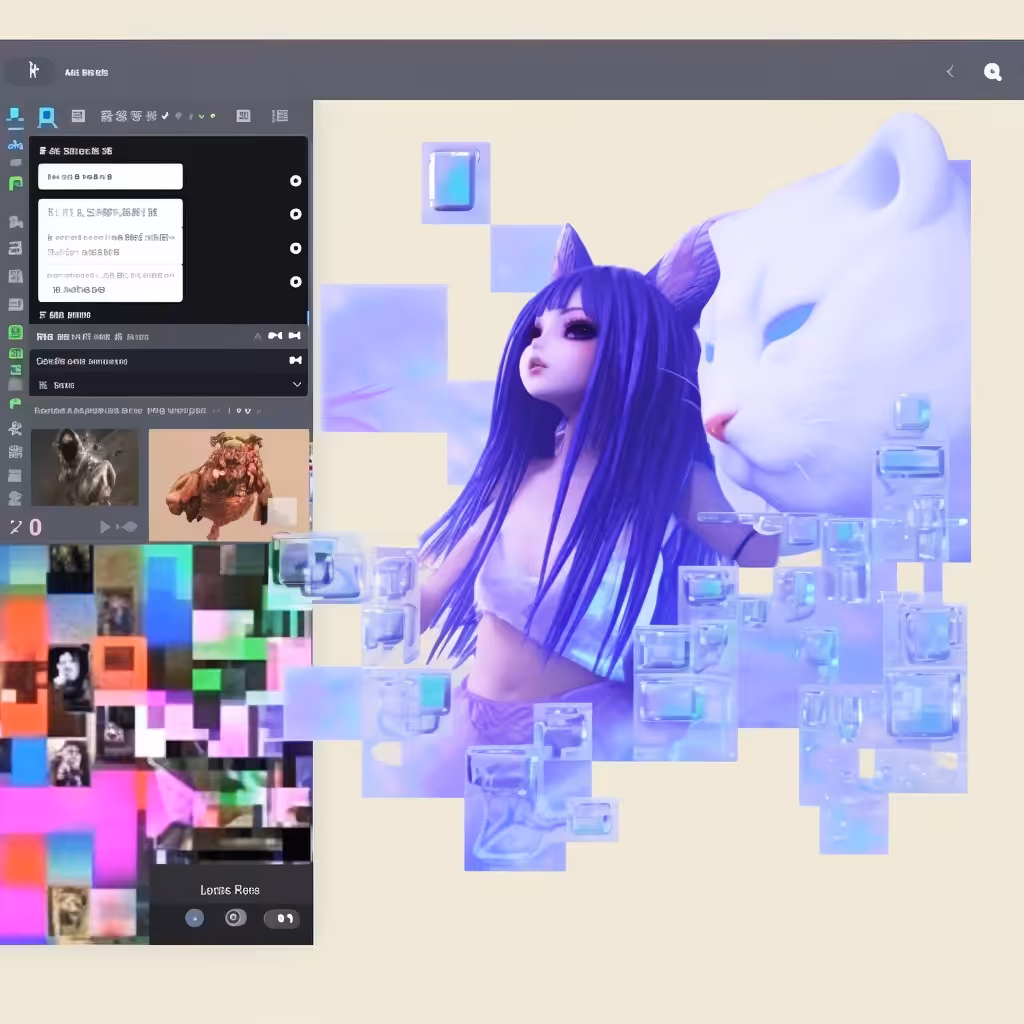Toggle the second bowtie switch in the grey highlighted row
Viewport: 1024px width, 1024px height.
coord(295,336)
